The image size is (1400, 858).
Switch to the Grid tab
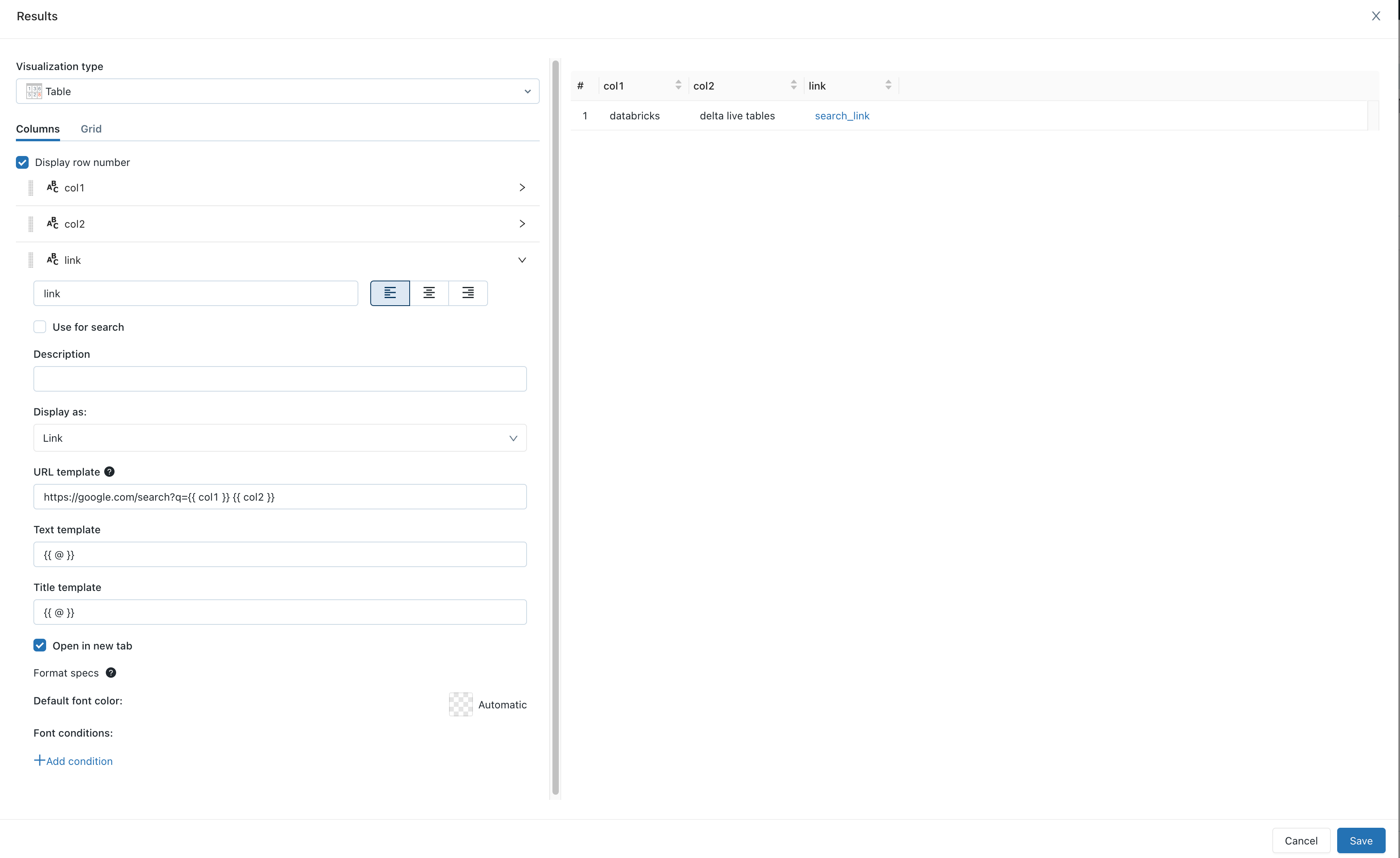click(91, 128)
